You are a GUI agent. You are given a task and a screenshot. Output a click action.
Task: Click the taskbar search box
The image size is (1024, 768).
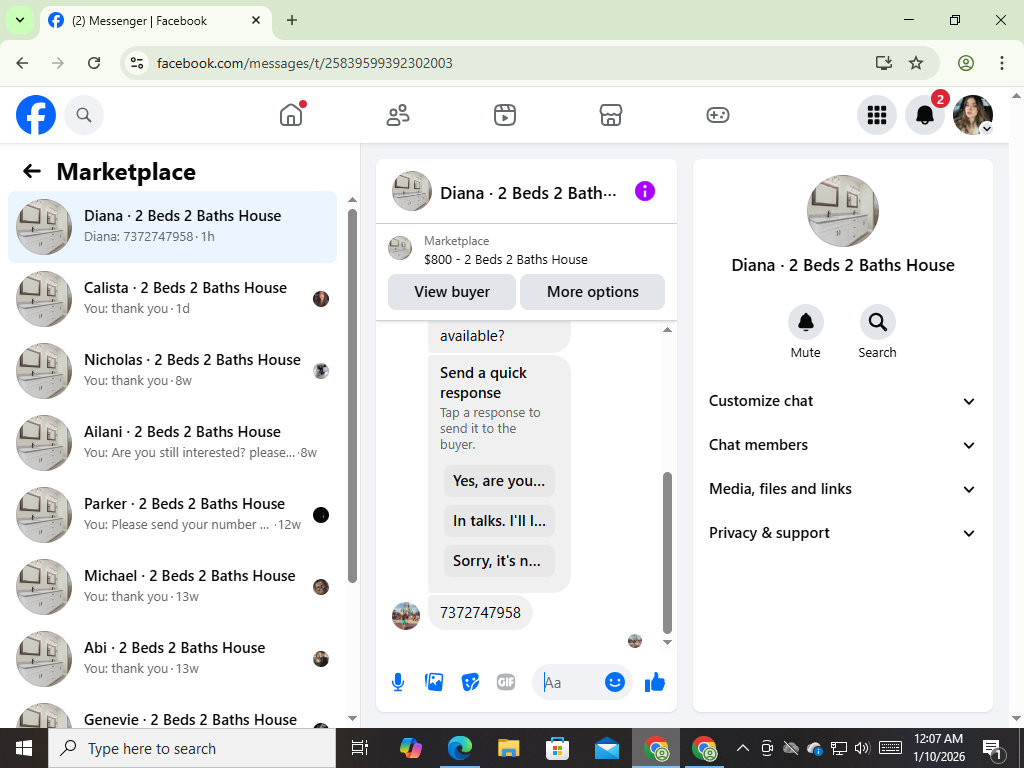point(192,748)
